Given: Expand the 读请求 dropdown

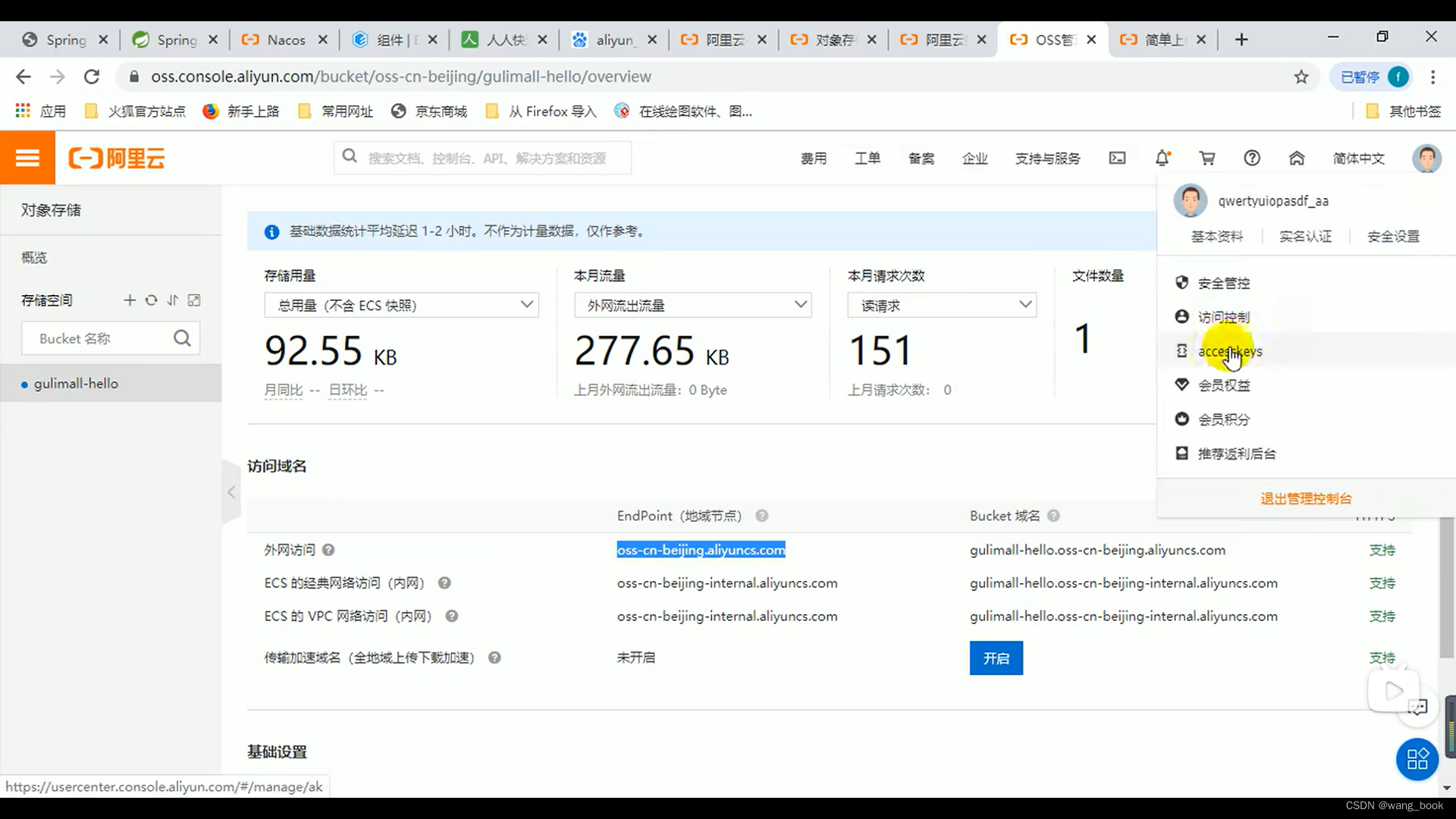Looking at the screenshot, I should [942, 305].
